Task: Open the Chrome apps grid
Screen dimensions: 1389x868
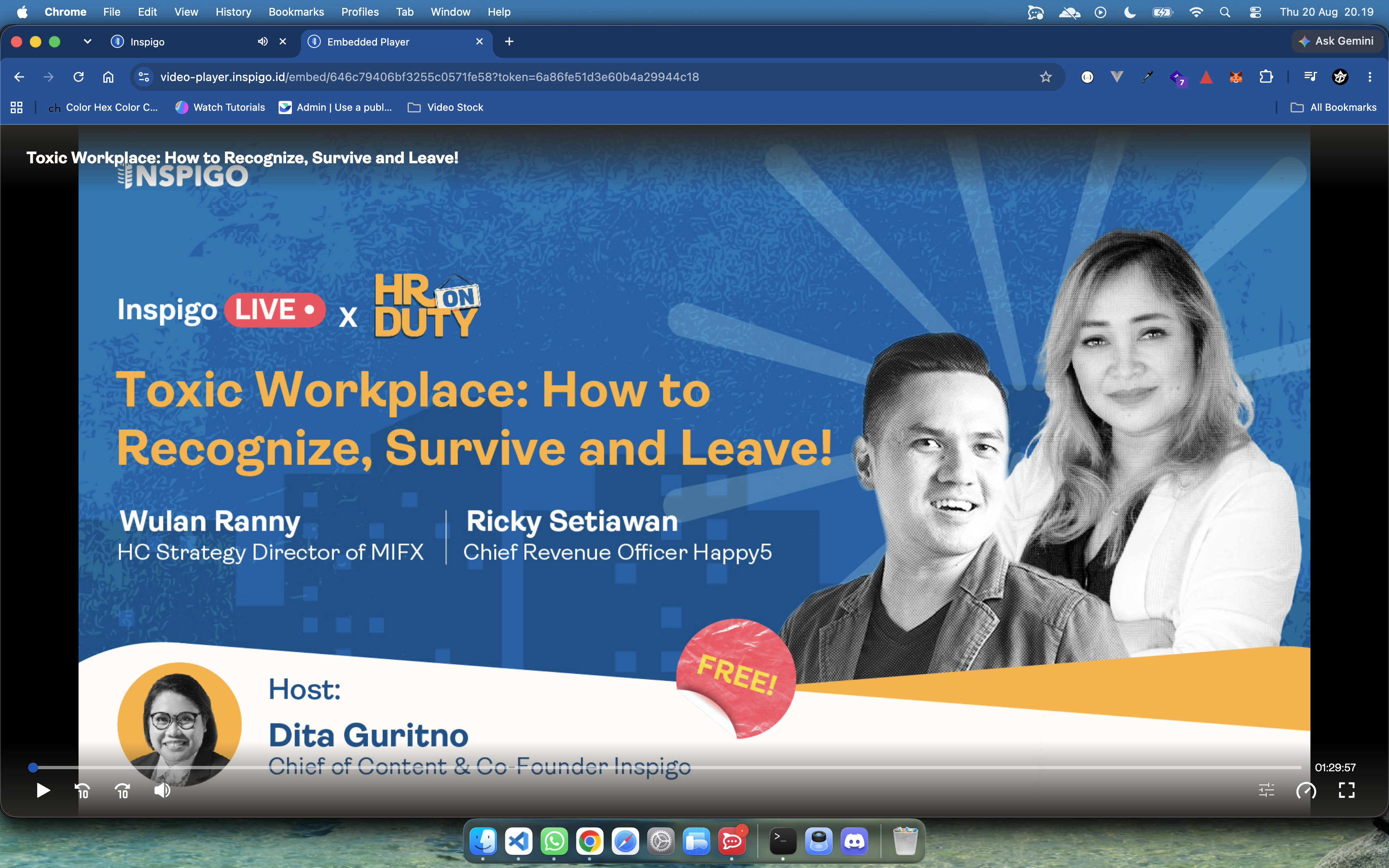Action: pyautogui.click(x=17, y=107)
